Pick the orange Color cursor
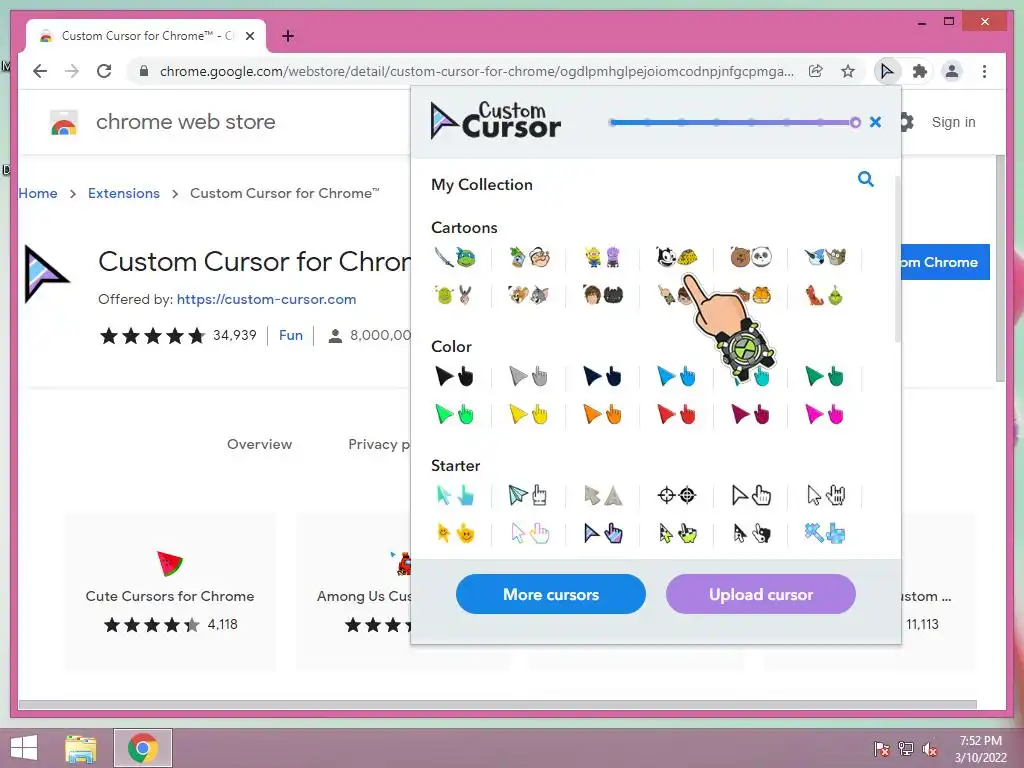This screenshot has height=768, width=1024. tap(603, 415)
